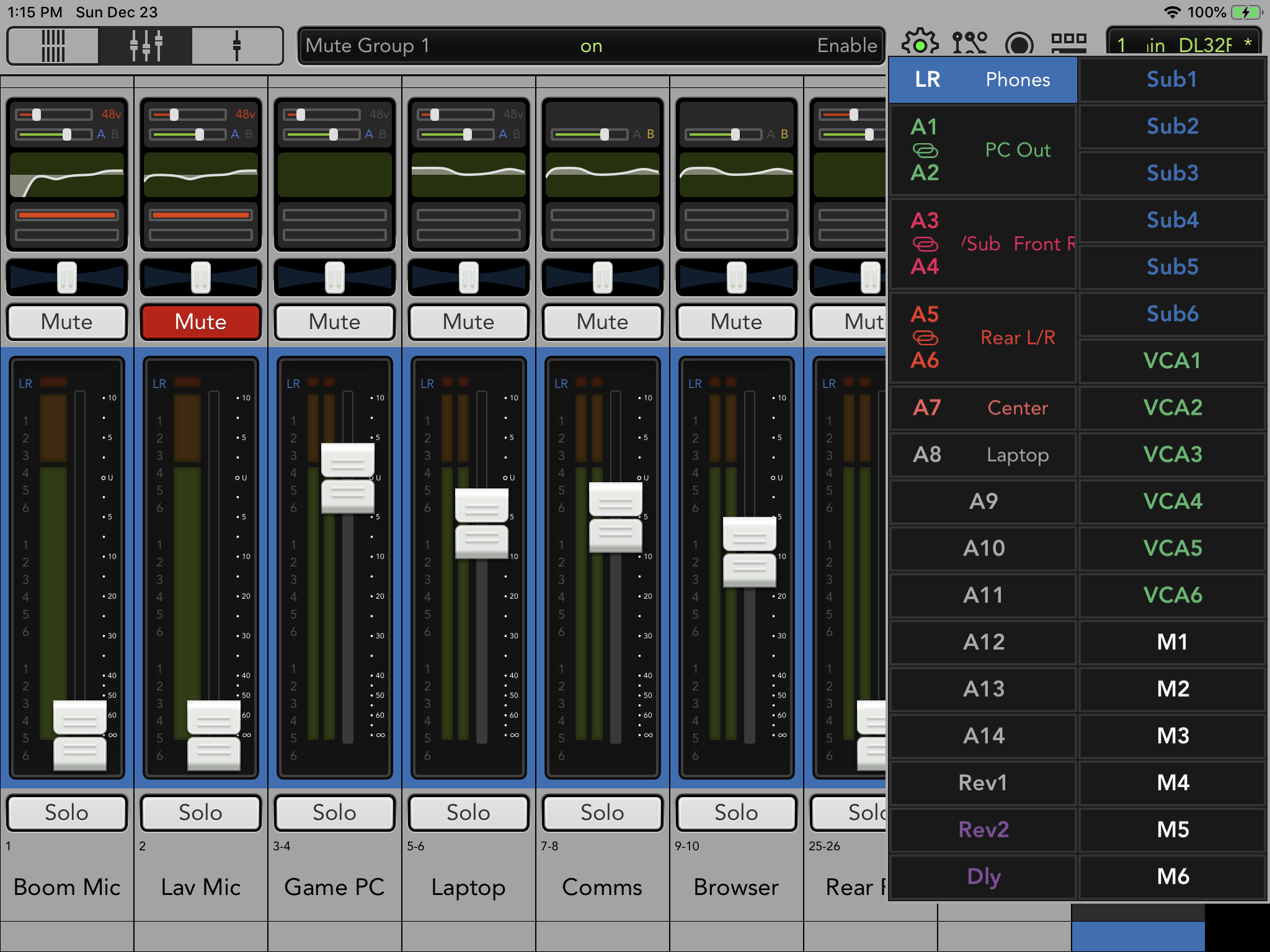Tap the Laptop channel fader

pos(482,524)
